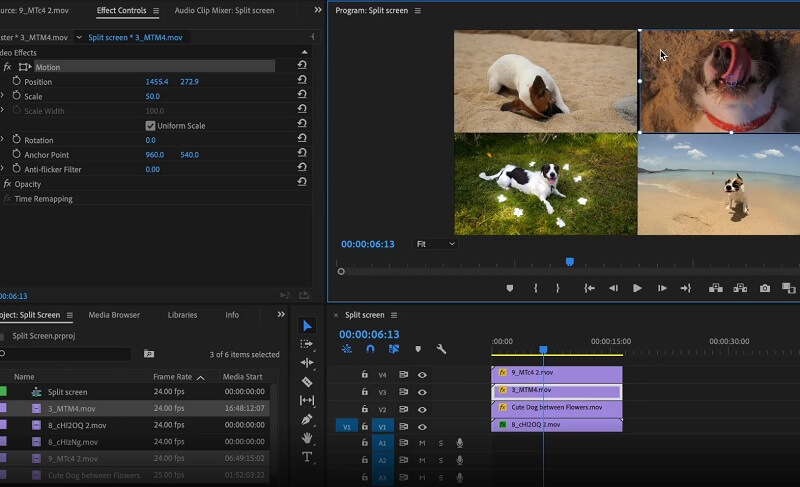The image size is (800, 487).
Task: Solo audio track A1
Action: point(441,443)
